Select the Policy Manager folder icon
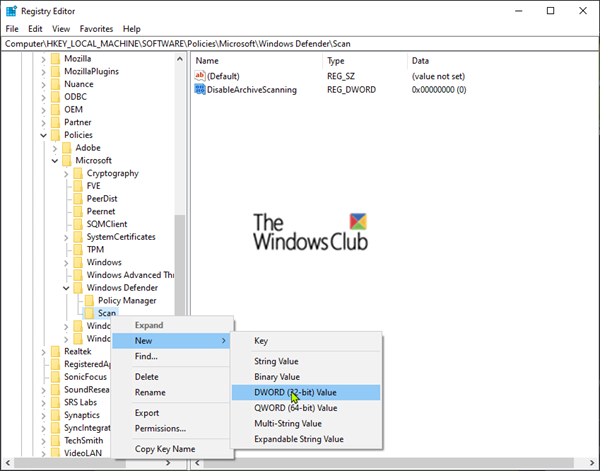 click(90, 300)
